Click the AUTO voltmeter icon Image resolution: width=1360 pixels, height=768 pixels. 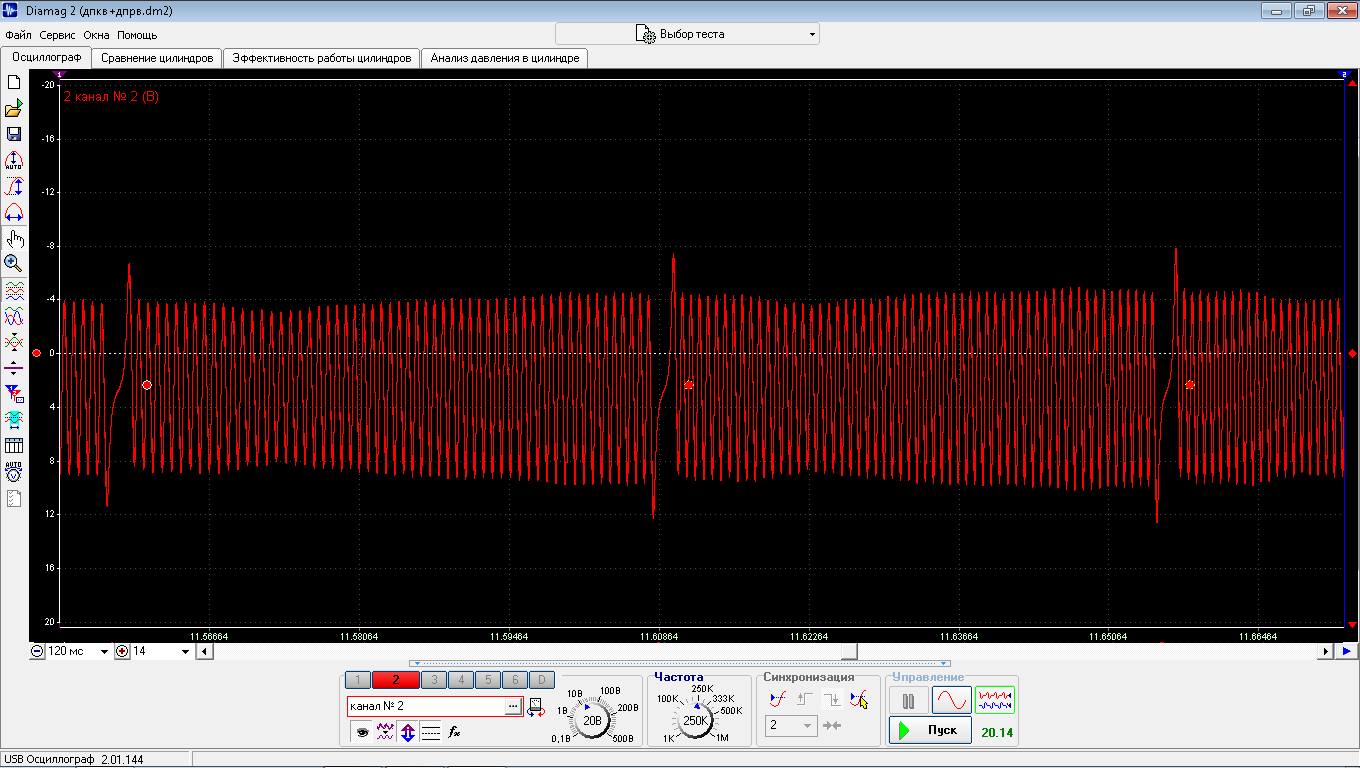tap(14, 471)
